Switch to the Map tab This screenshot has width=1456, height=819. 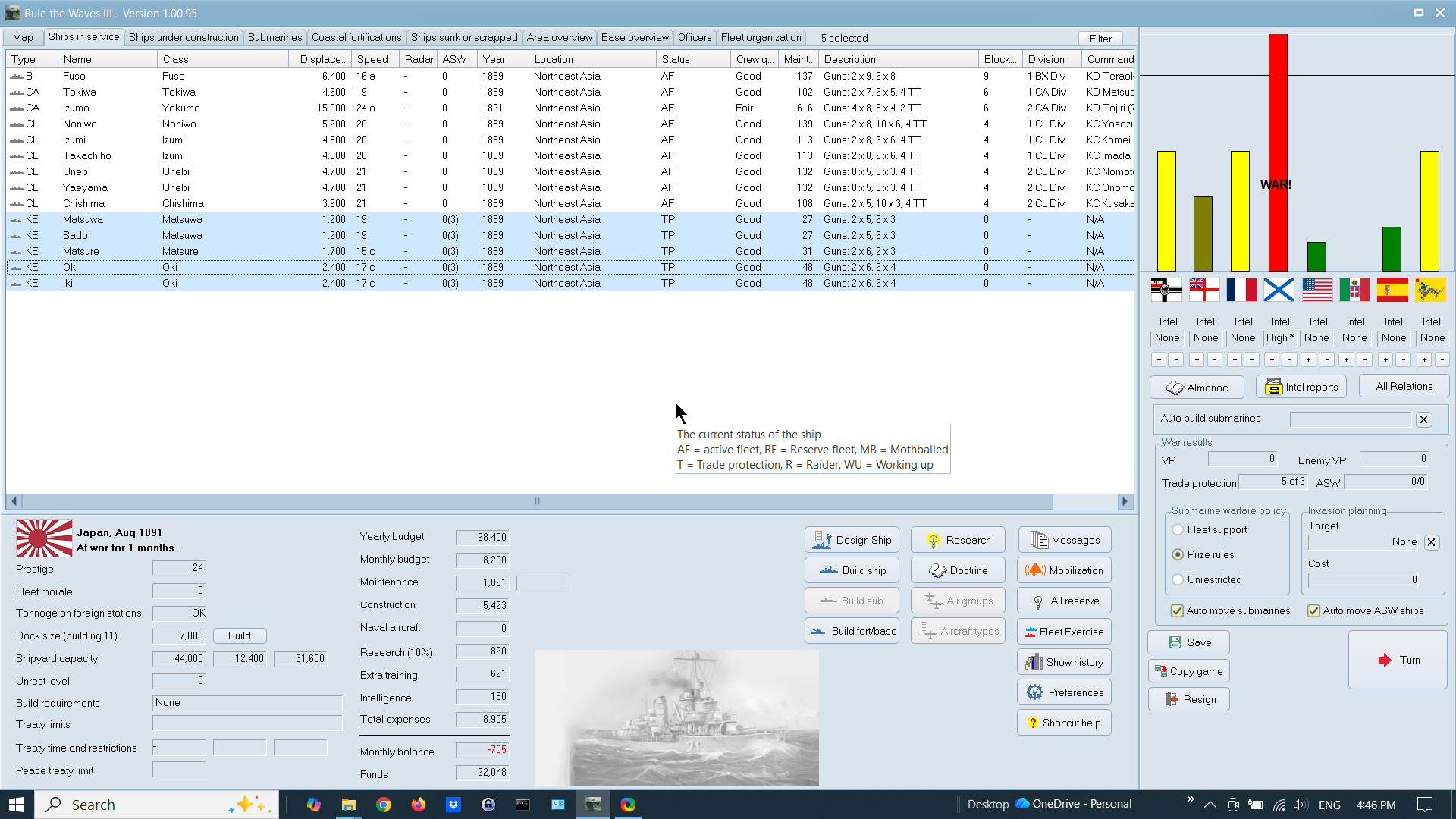pos(23,38)
